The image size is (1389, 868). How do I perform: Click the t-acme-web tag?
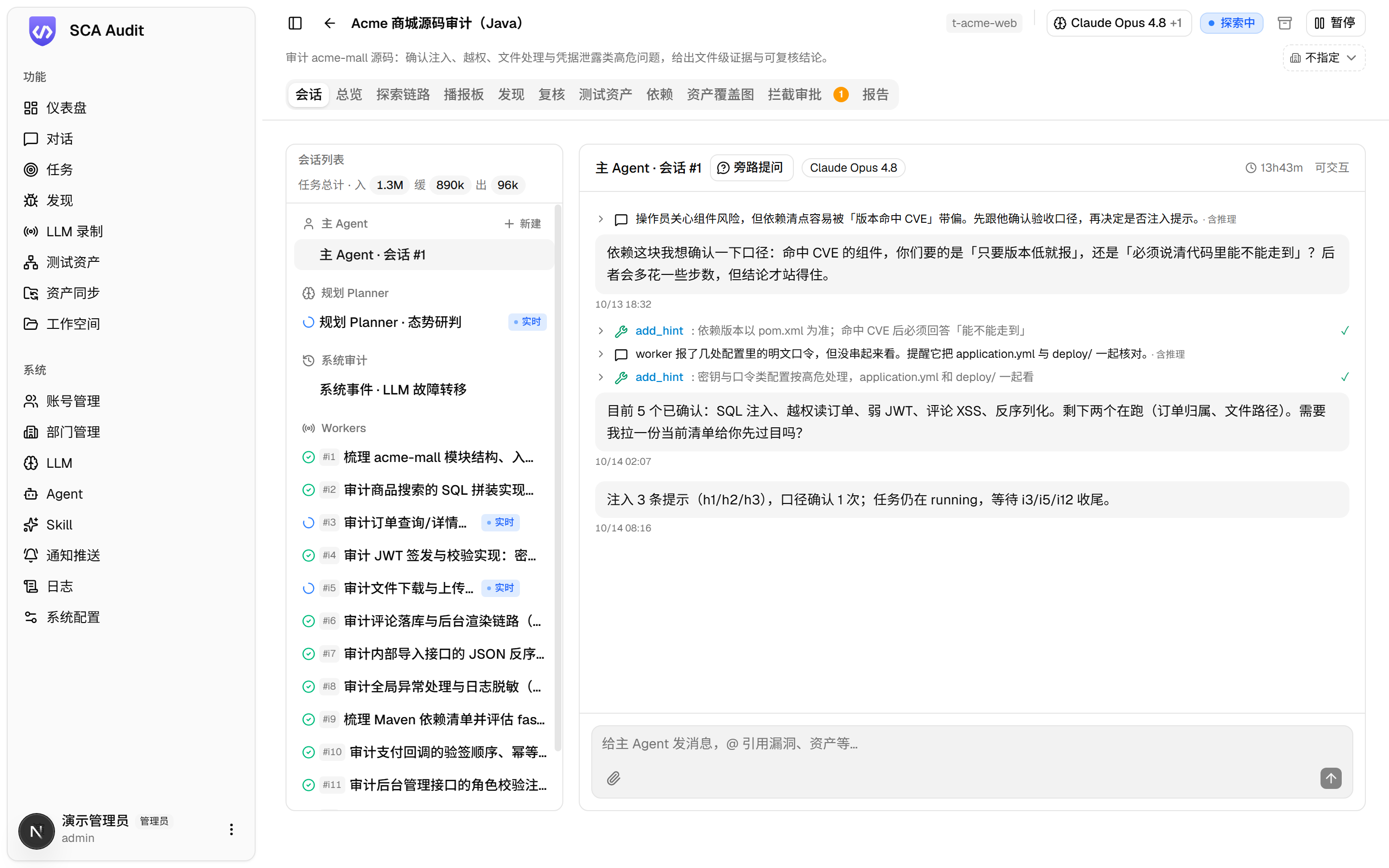(x=984, y=23)
